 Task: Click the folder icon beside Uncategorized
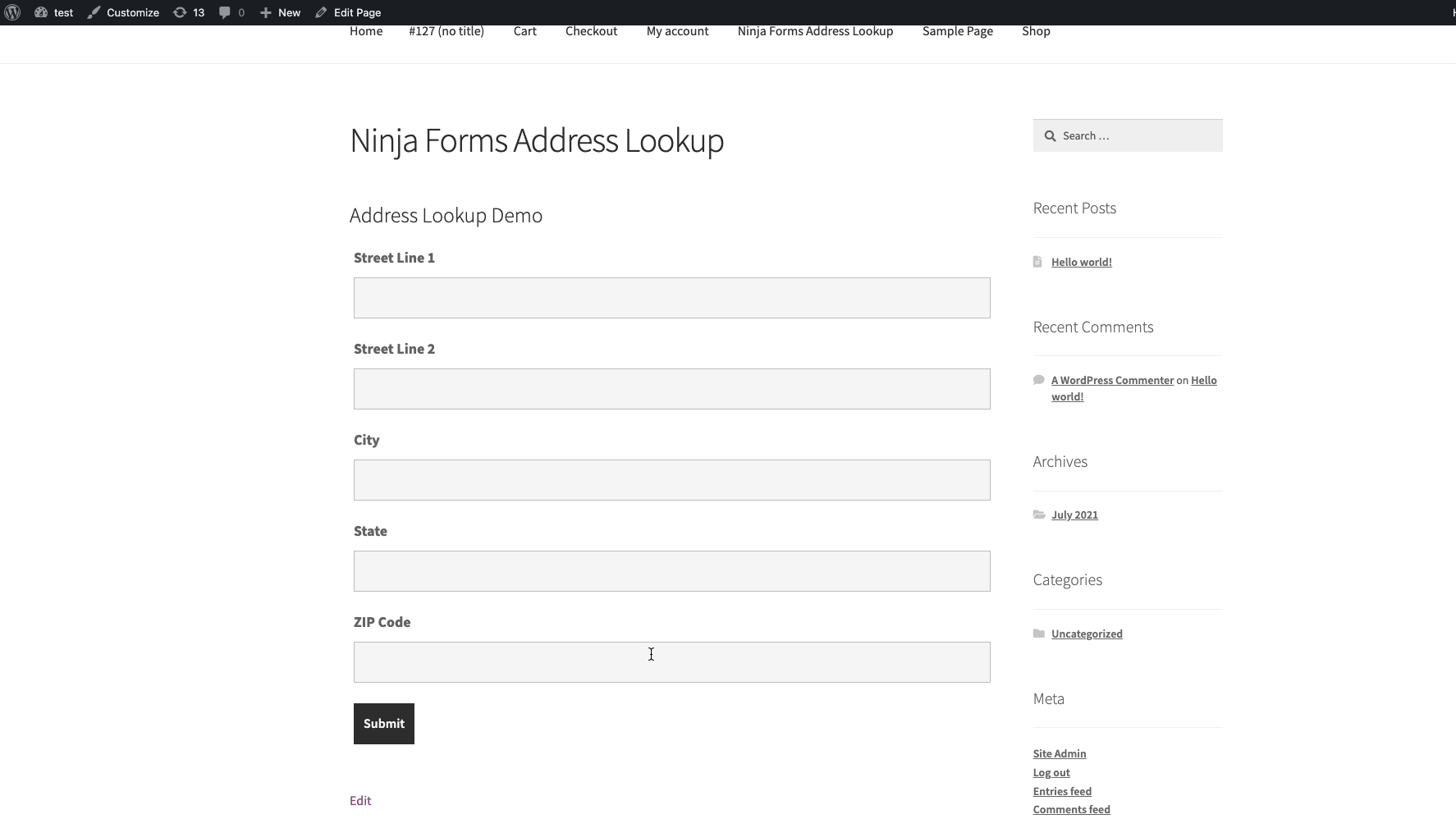(x=1037, y=634)
